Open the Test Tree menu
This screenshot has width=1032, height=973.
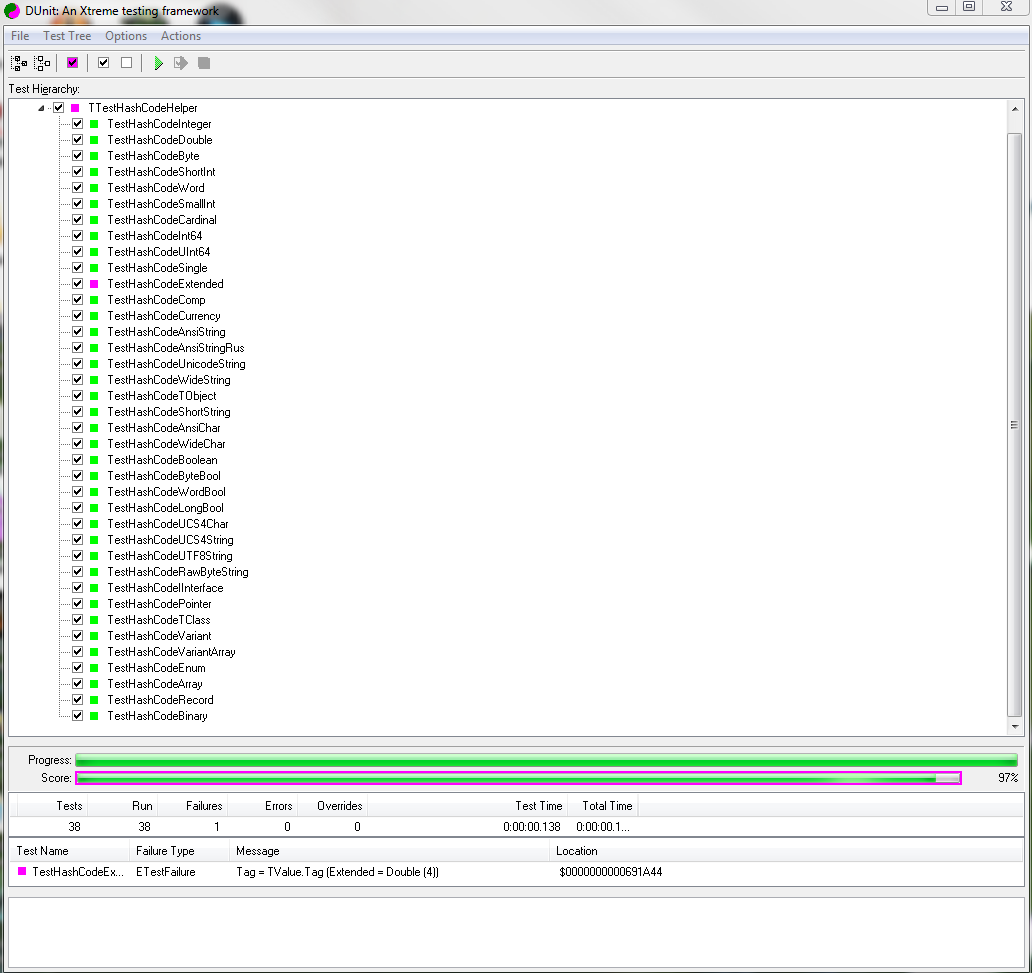point(67,36)
